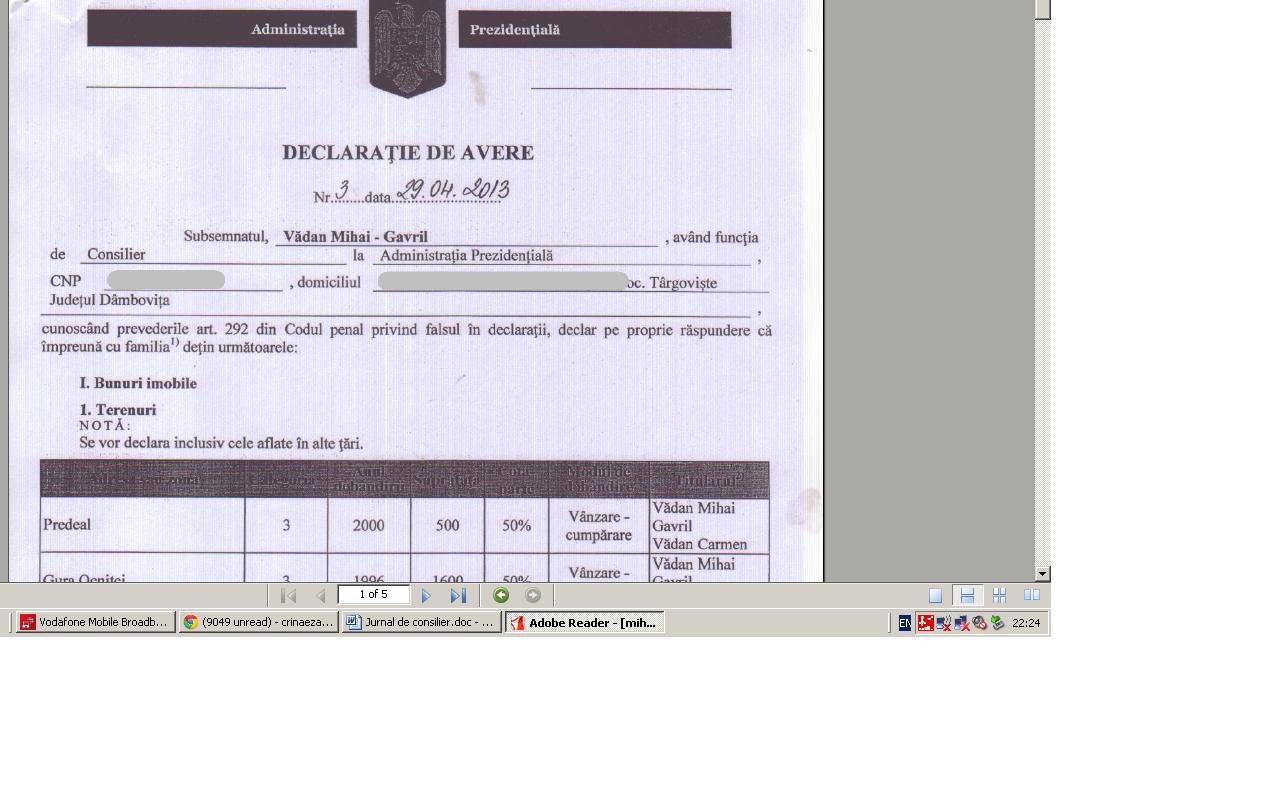1280x800 pixels.
Task: Go to the previous page
Action: 320,596
